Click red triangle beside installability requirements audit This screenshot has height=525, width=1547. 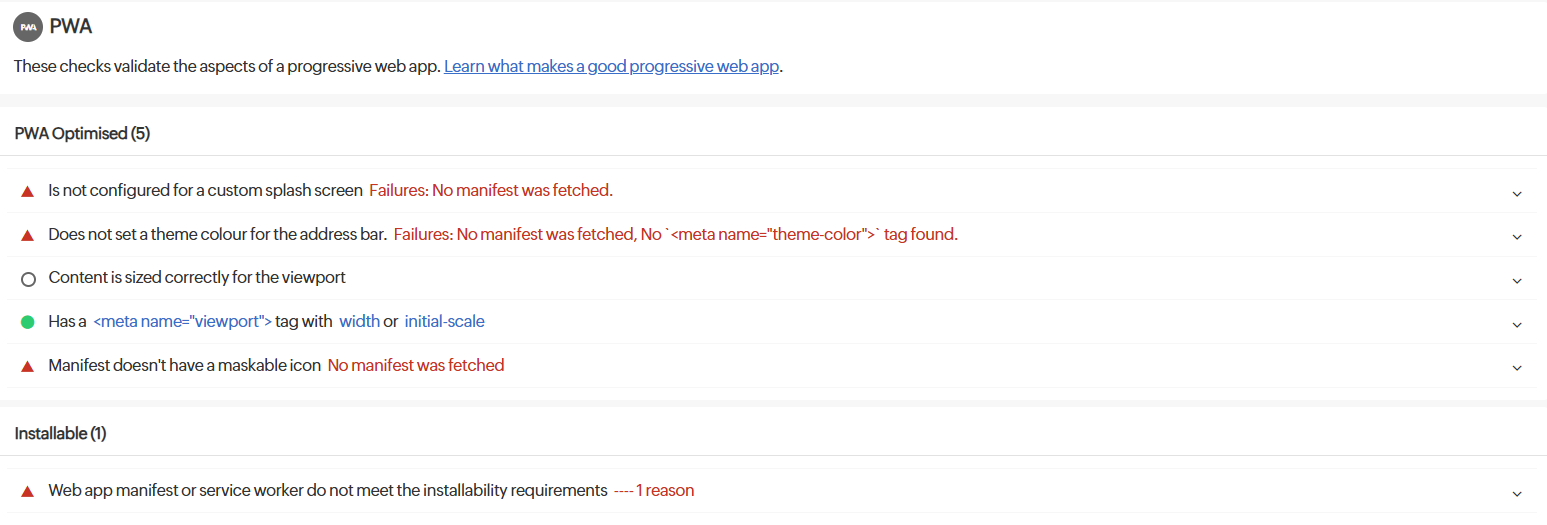tap(28, 491)
